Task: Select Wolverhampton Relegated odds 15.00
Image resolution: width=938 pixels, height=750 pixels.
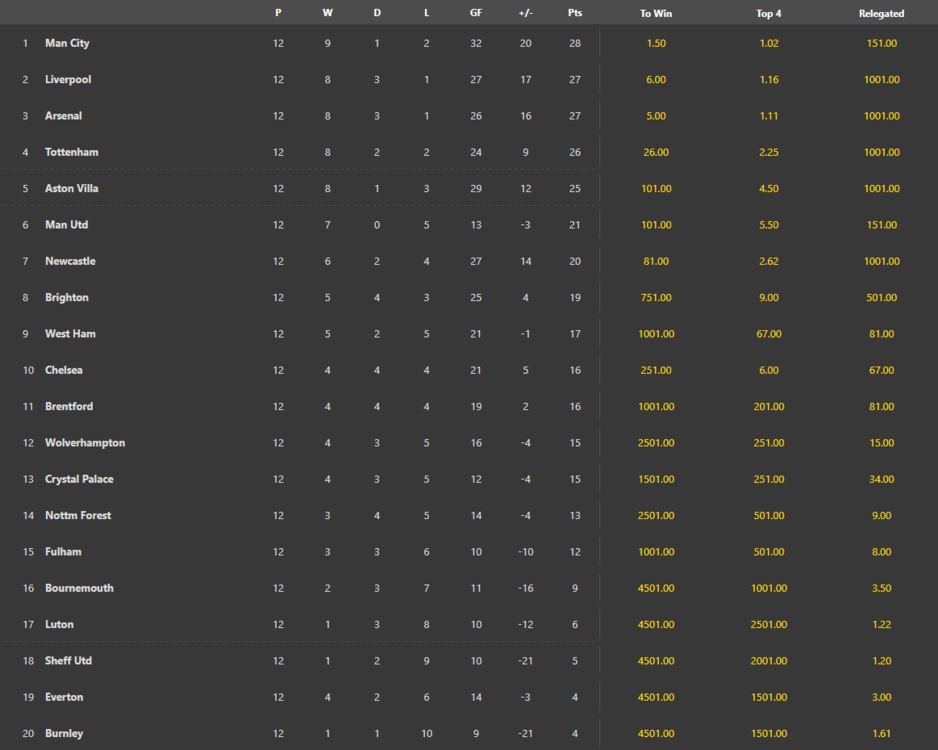Action: [x=882, y=443]
